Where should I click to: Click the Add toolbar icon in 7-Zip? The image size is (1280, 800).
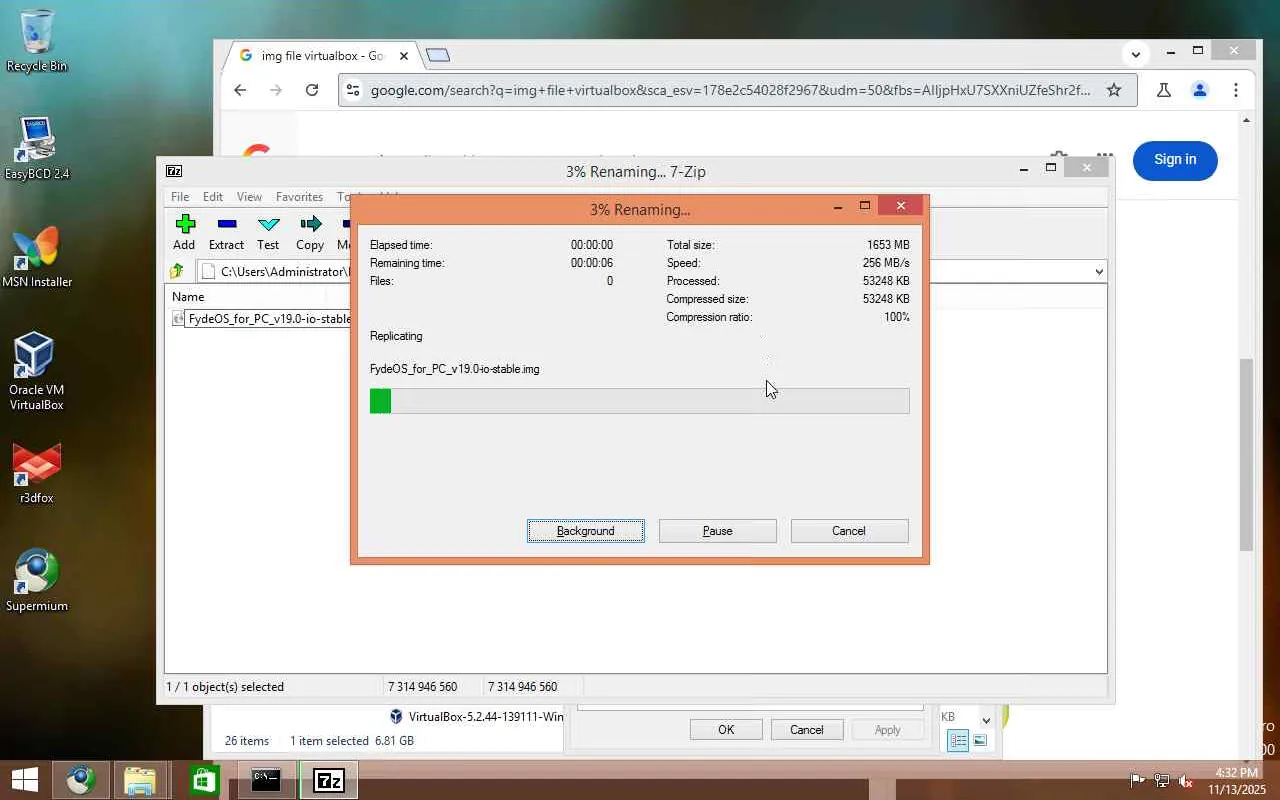[184, 224]
